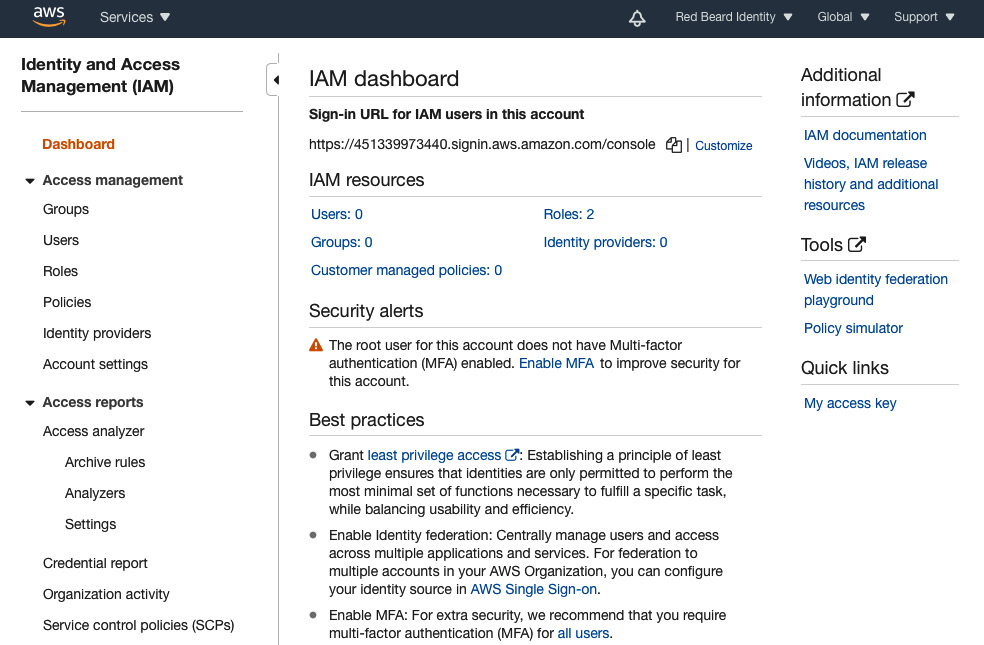Image resolution: width=984 pixels, height=645 pixels.
Task: Click the AWS logo home icon
Action: pyautogui.click(x=49, y=17)
